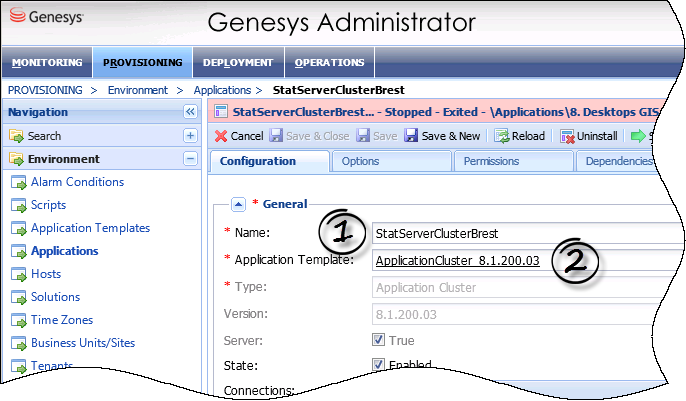
Task: Collapse the Navigation panel with double-arrow
Action: [190, 113]
